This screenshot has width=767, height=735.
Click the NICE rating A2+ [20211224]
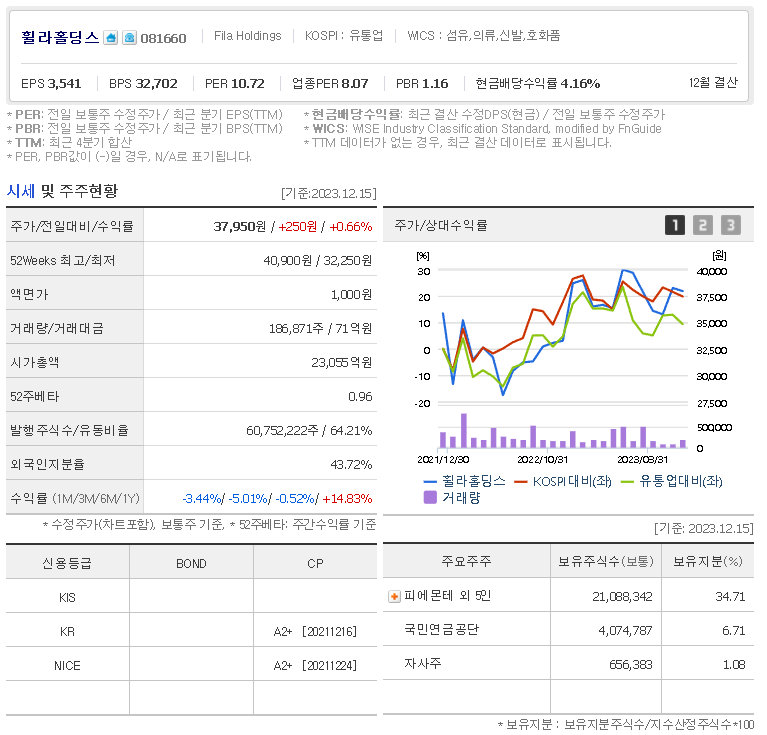click(x=315, y=666)
